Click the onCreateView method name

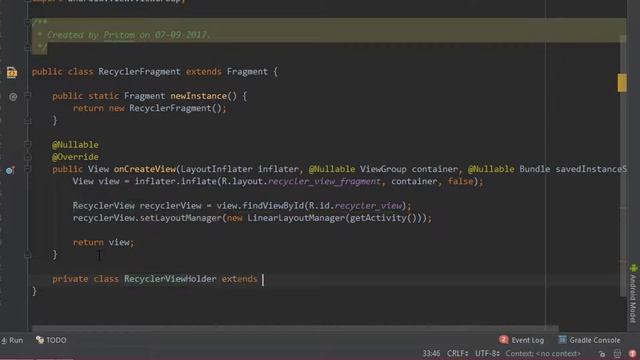point(144,169)
